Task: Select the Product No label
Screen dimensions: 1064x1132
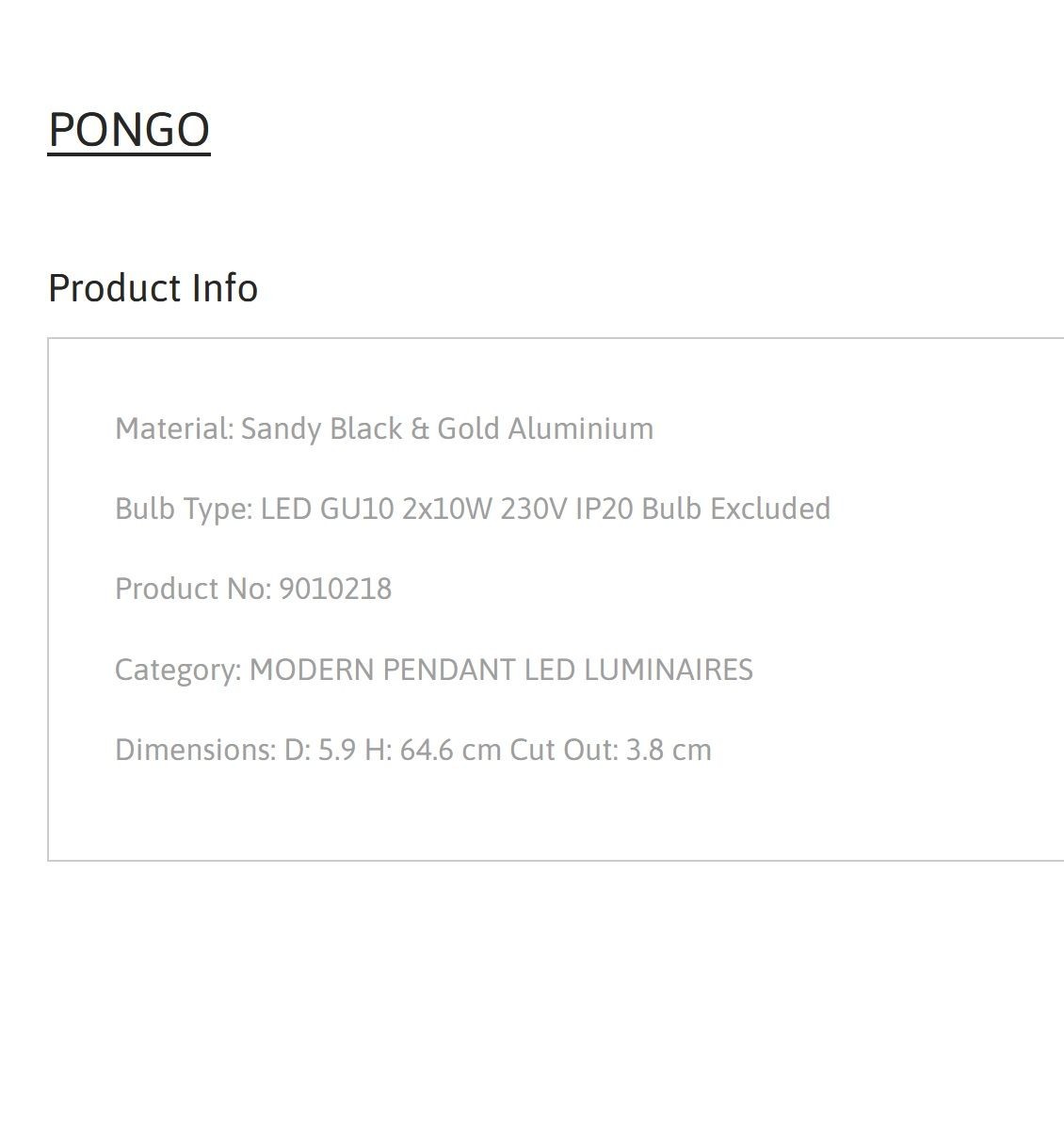Action: 193,589
